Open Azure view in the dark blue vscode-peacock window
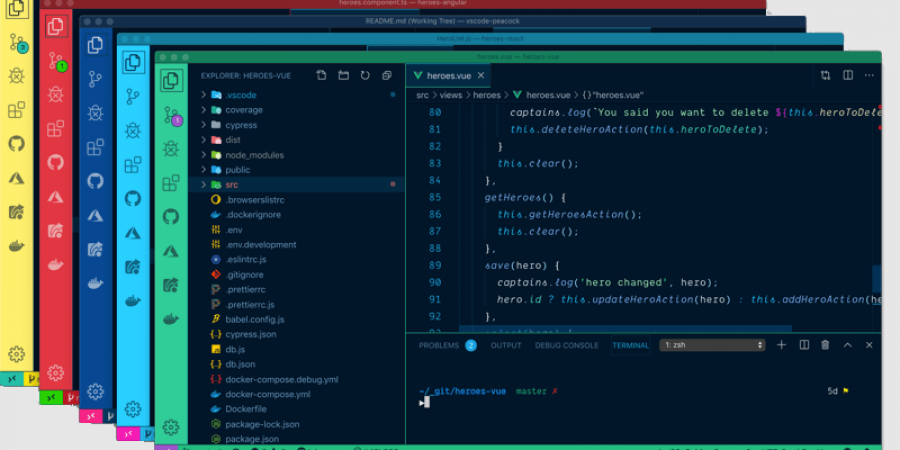Screen dimensions: 900x450 95,215
